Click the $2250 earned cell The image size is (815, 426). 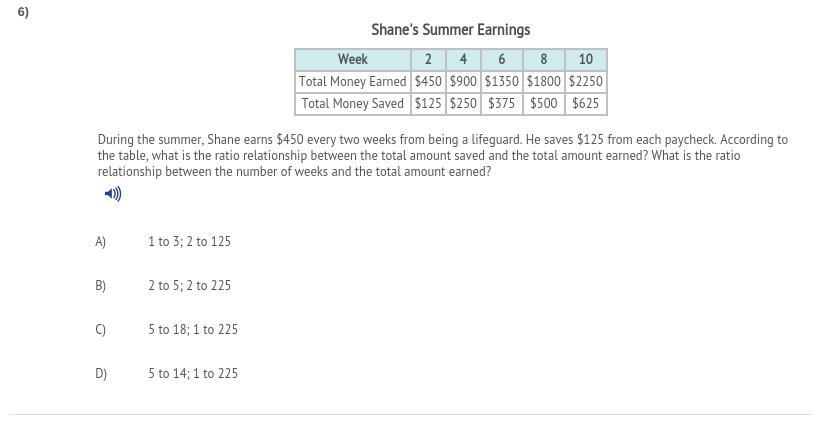click(586, 81)
